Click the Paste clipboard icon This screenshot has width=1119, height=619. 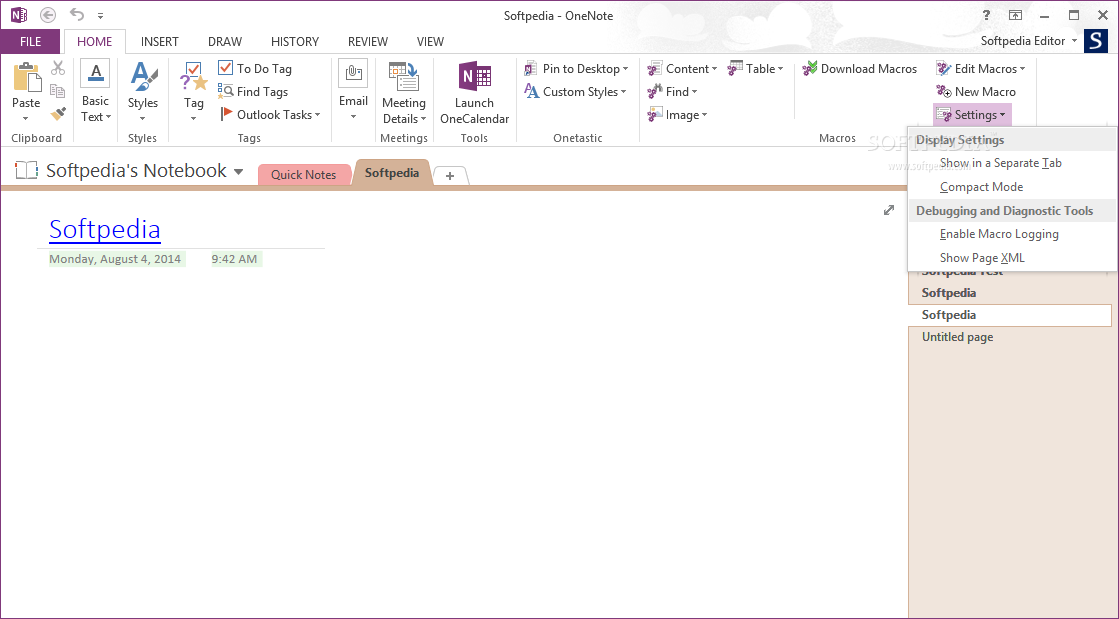[x=26, y=77]
